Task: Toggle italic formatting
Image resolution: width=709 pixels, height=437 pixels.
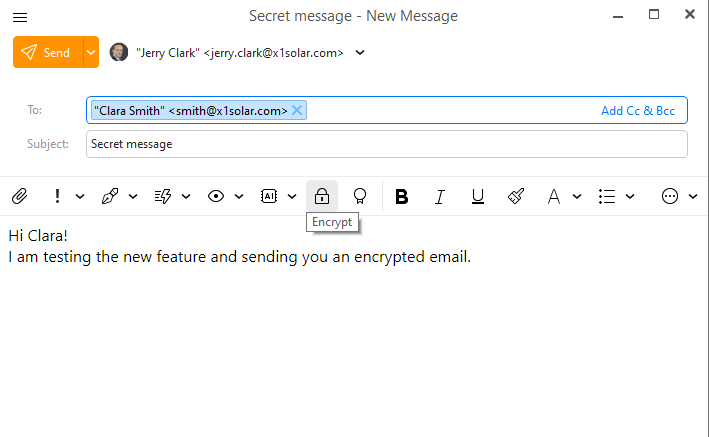Action: click(x=439, y=197)
